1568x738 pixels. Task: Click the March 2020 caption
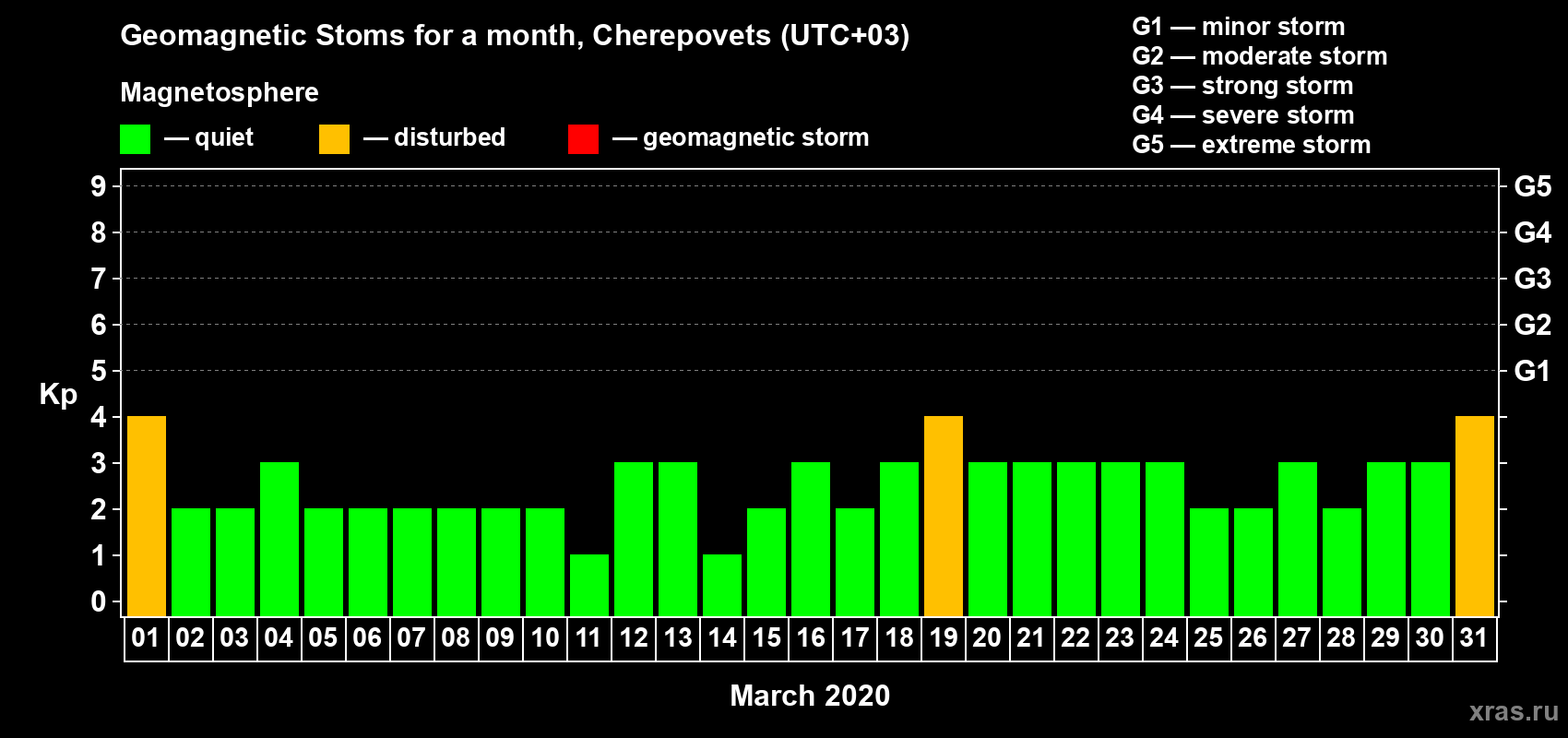(x=810, y=696)
